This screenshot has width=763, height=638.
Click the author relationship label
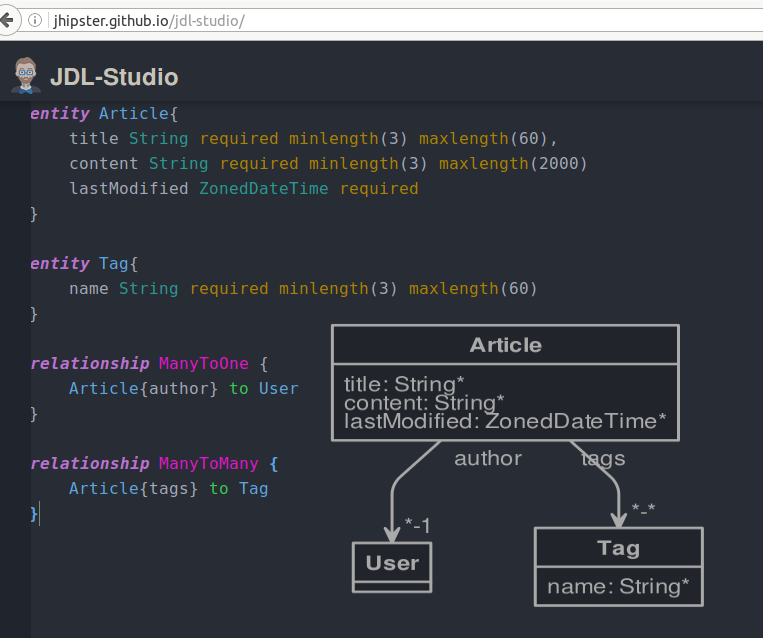(x=488, y=458)
